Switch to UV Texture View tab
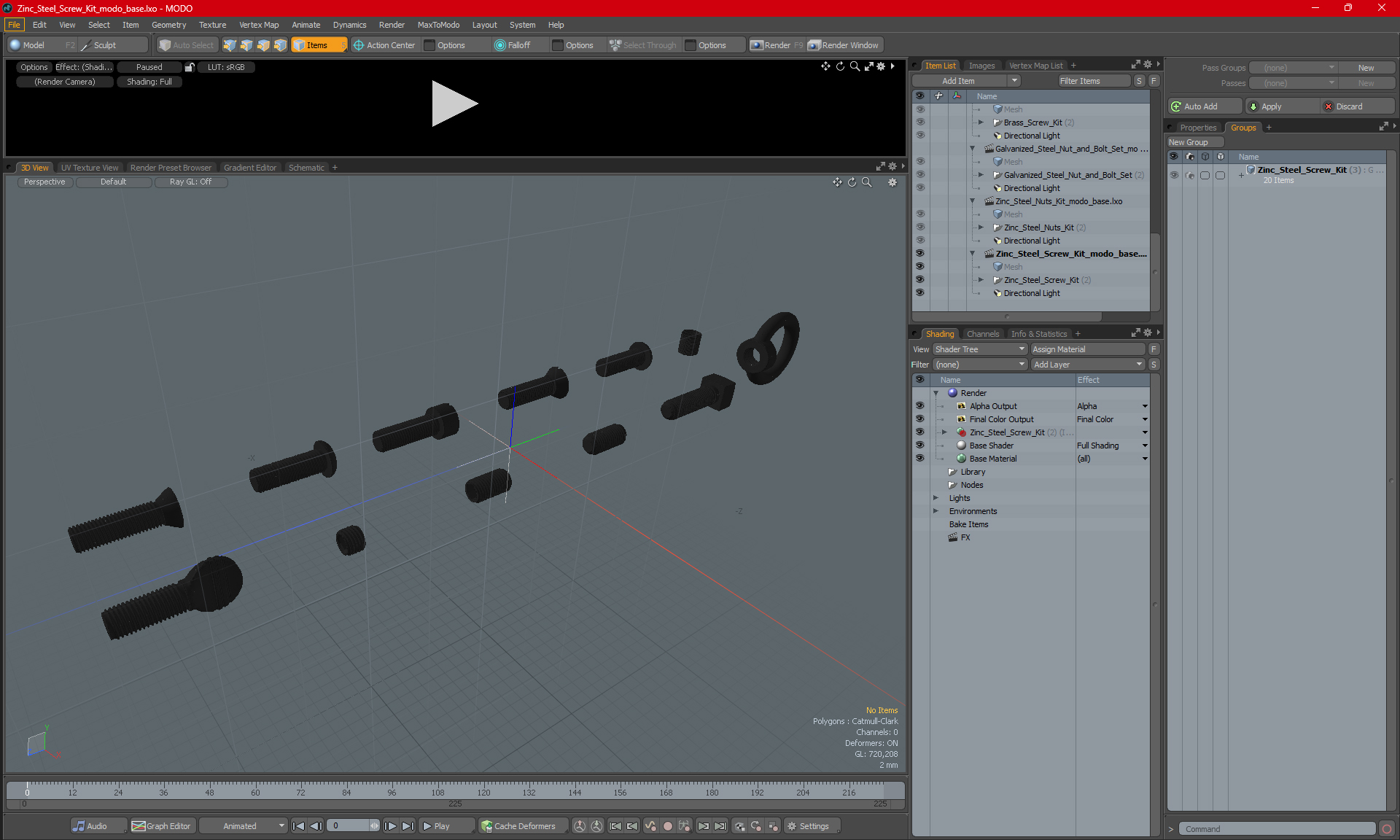 point(90,168)
